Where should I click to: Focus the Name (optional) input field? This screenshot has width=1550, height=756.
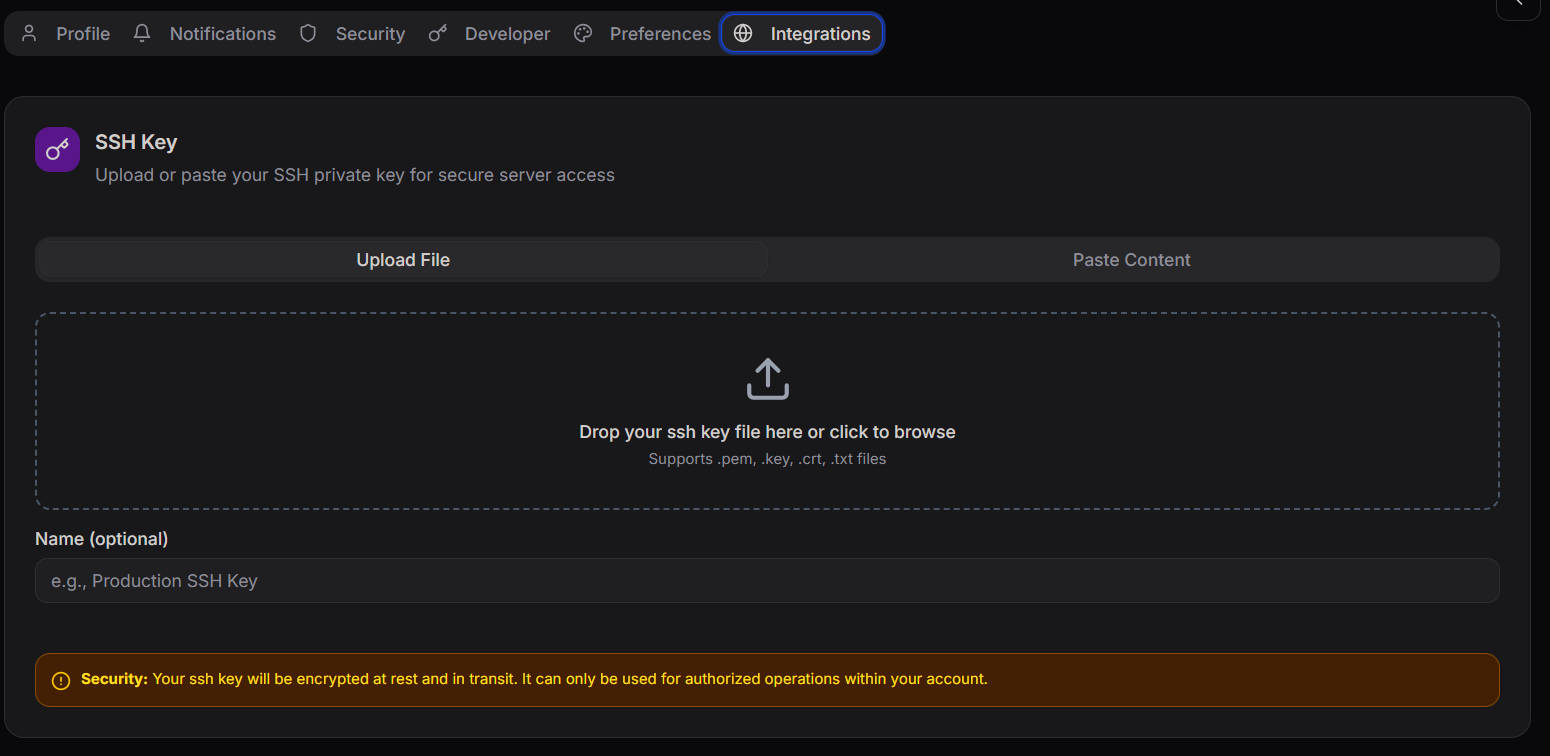[x=767, y=581]
